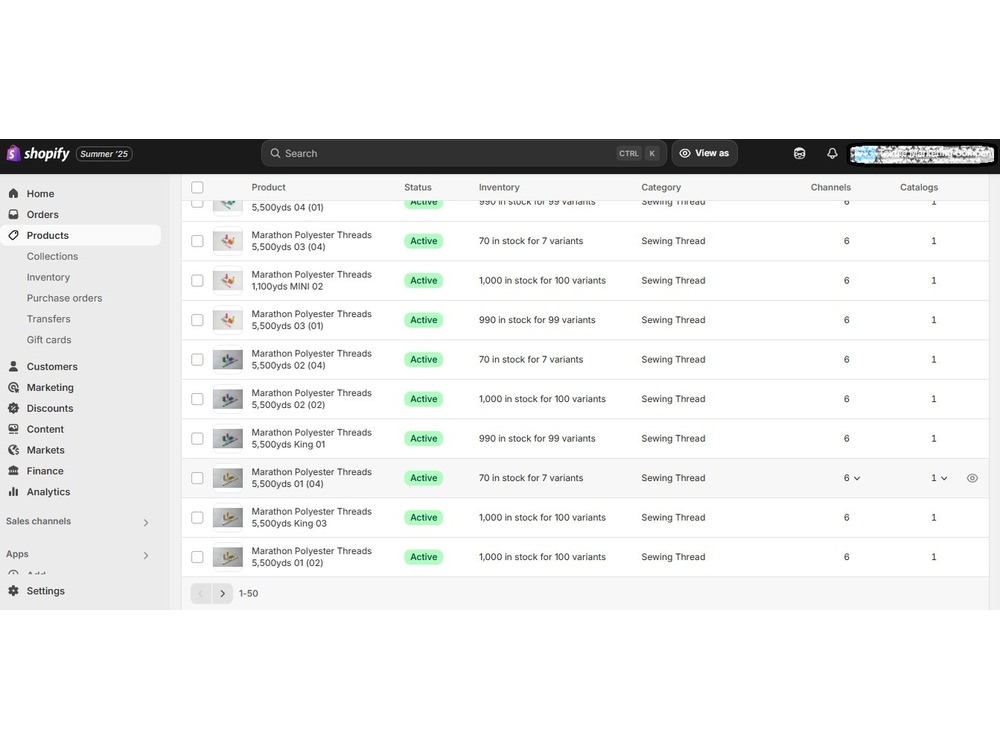Select checkbox for 5,500yds 03 (01)

197,320
